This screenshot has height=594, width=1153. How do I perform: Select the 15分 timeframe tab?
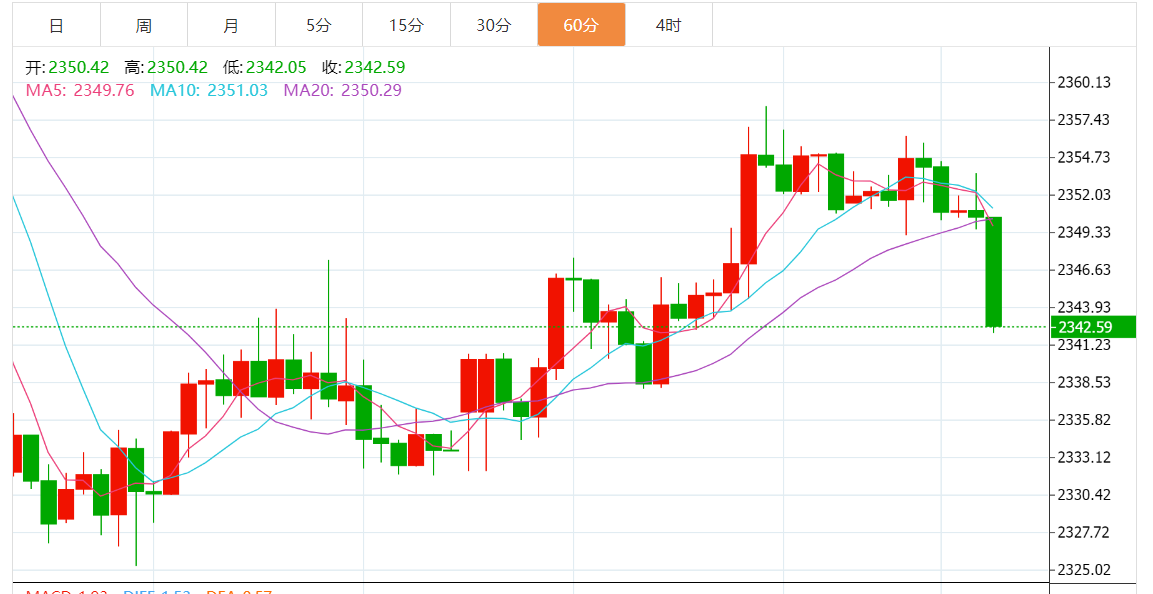coord(406,25)
